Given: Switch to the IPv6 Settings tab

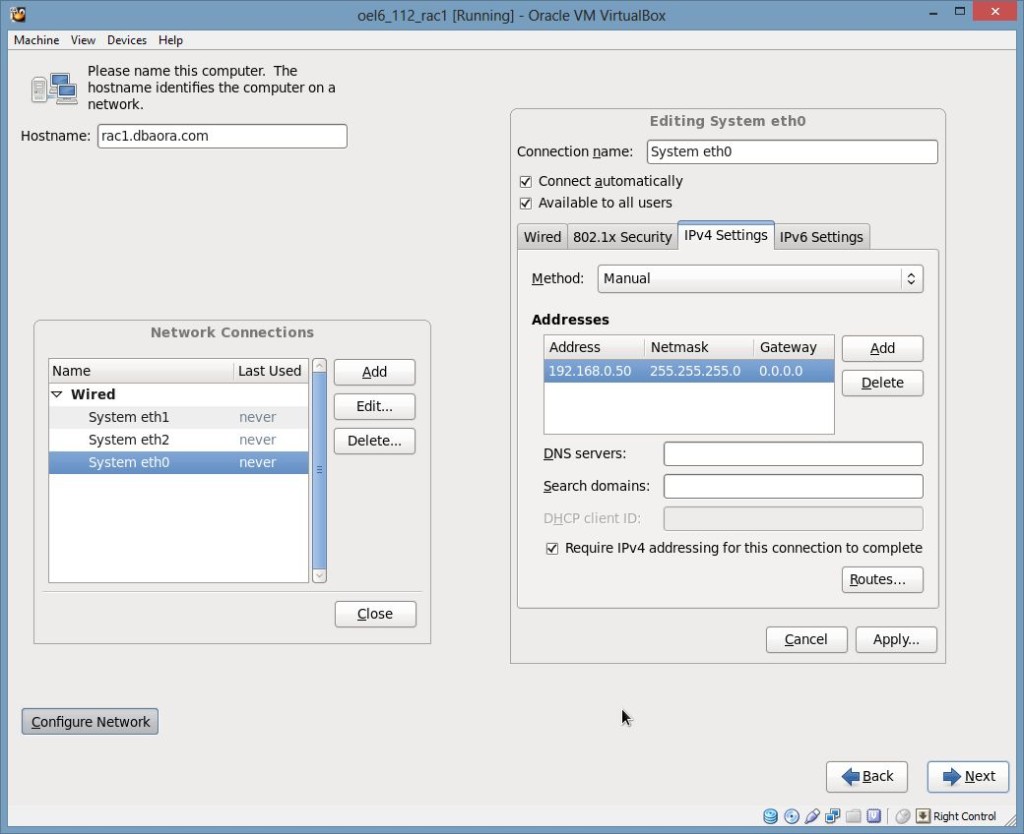Looking at the screenshot, I should (x=822, y=237).
